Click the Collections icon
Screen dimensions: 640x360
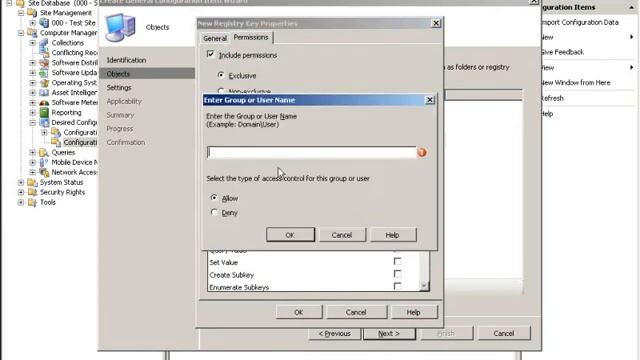(44, 42)
